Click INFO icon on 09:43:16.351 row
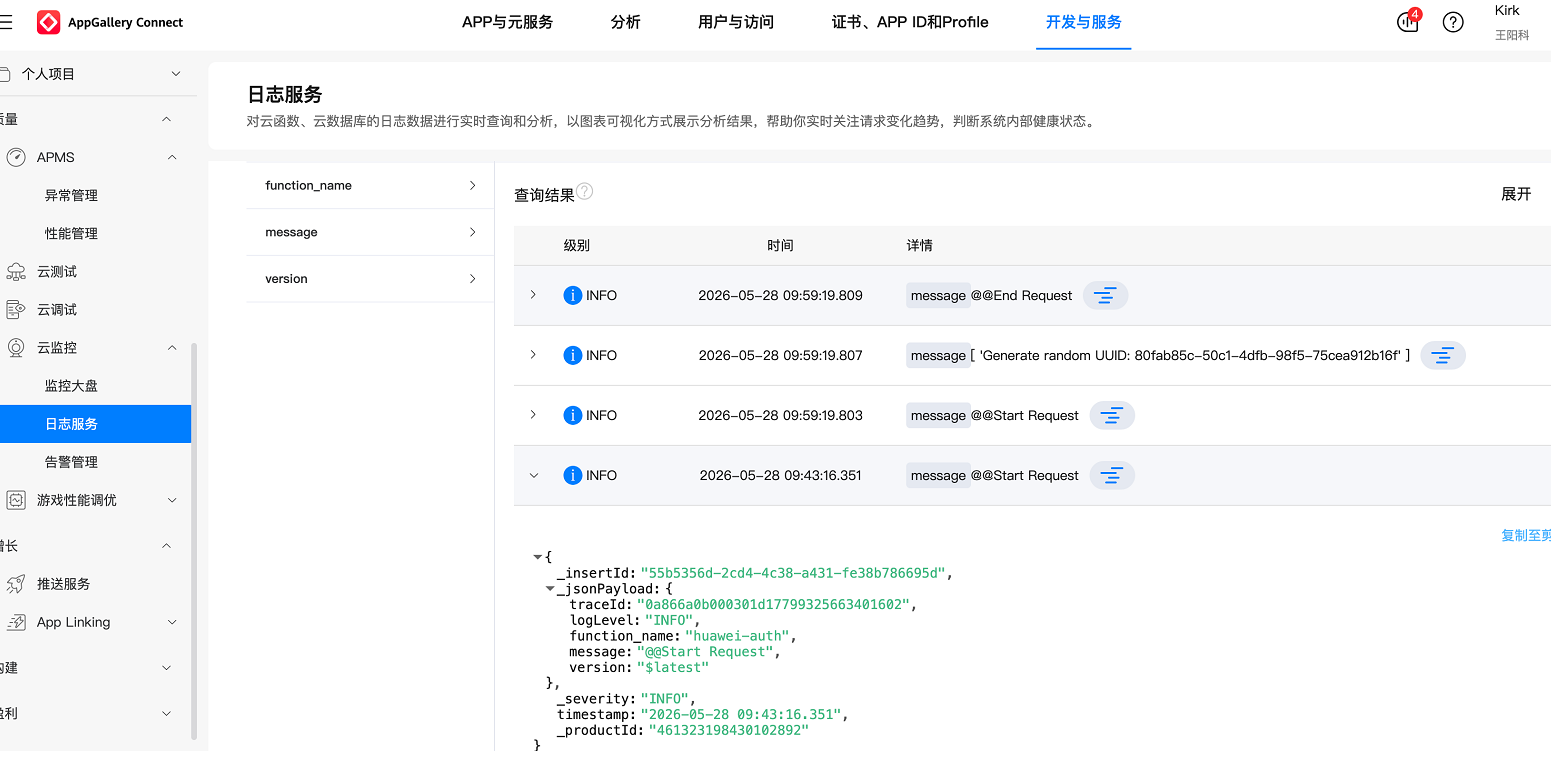Viewport: 1551px width, 762px height. point(572,475)
